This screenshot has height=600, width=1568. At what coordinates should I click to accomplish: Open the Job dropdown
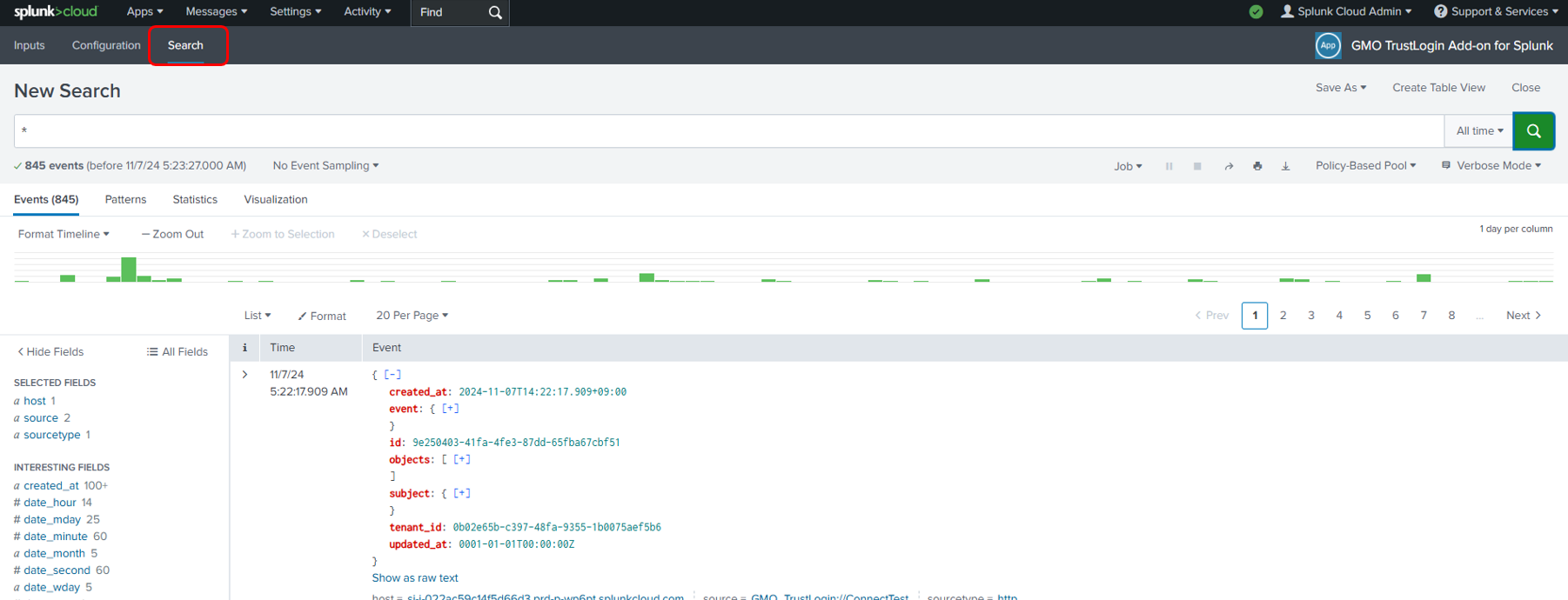click(1128, 166)
